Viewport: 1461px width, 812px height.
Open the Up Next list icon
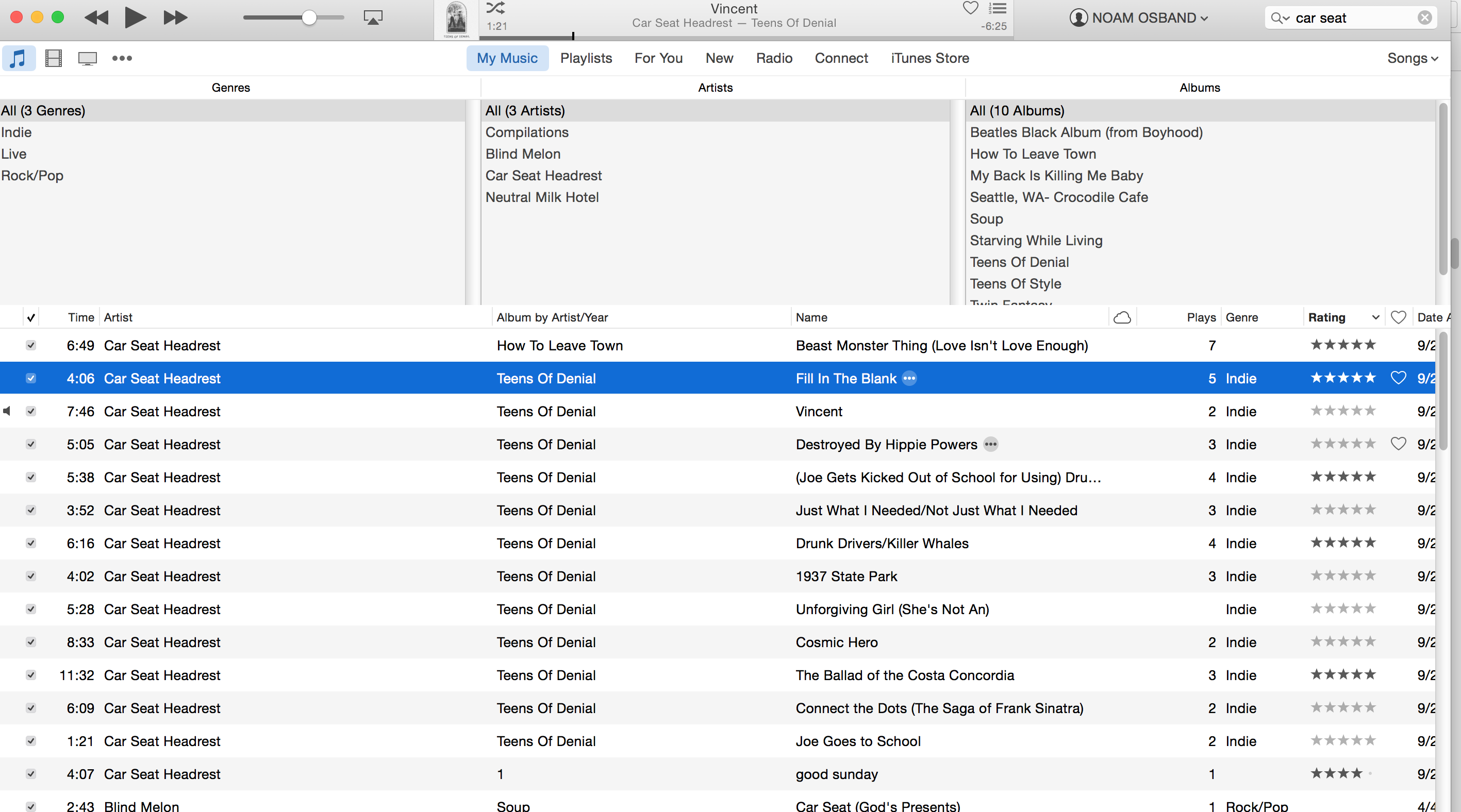pyautogui.click(x=997, y=8)
